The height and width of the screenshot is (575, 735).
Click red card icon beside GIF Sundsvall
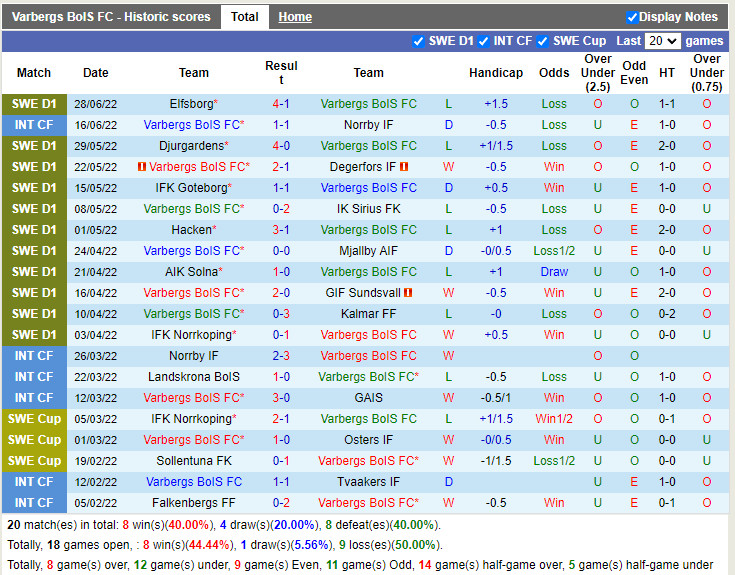click(409, 293)
